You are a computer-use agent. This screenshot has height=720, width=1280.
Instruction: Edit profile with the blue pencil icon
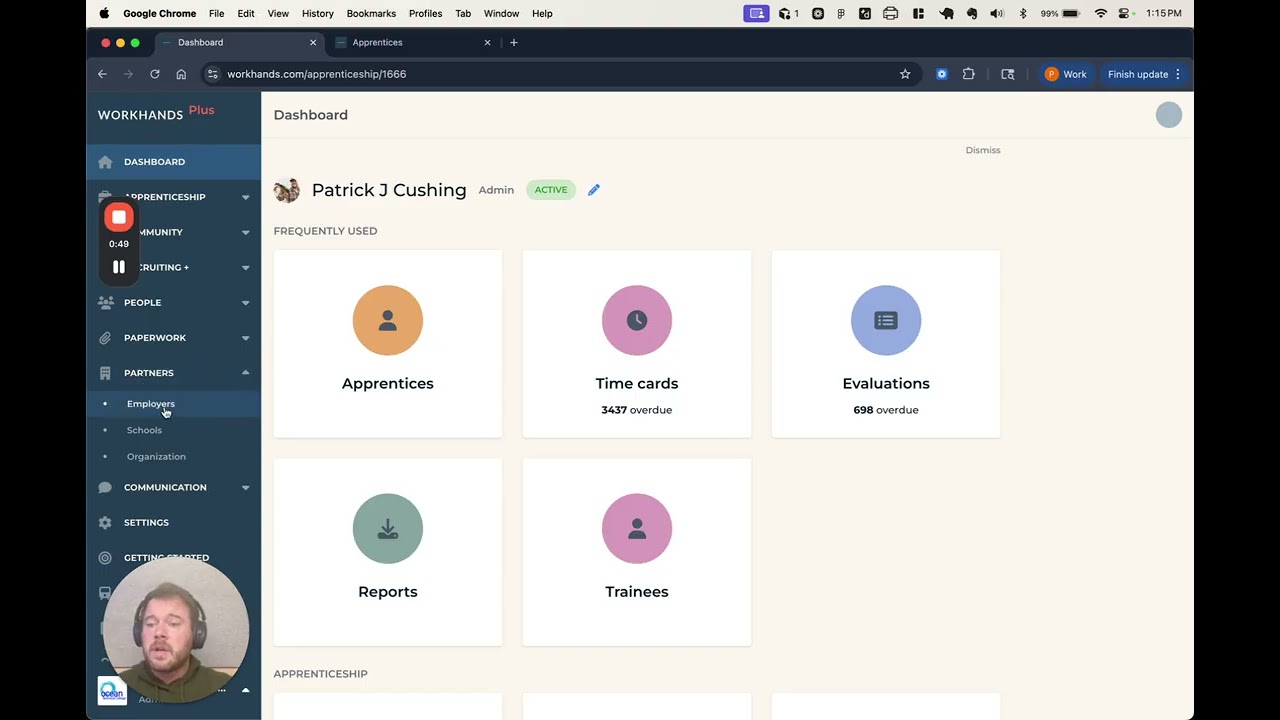pos(594,190)
